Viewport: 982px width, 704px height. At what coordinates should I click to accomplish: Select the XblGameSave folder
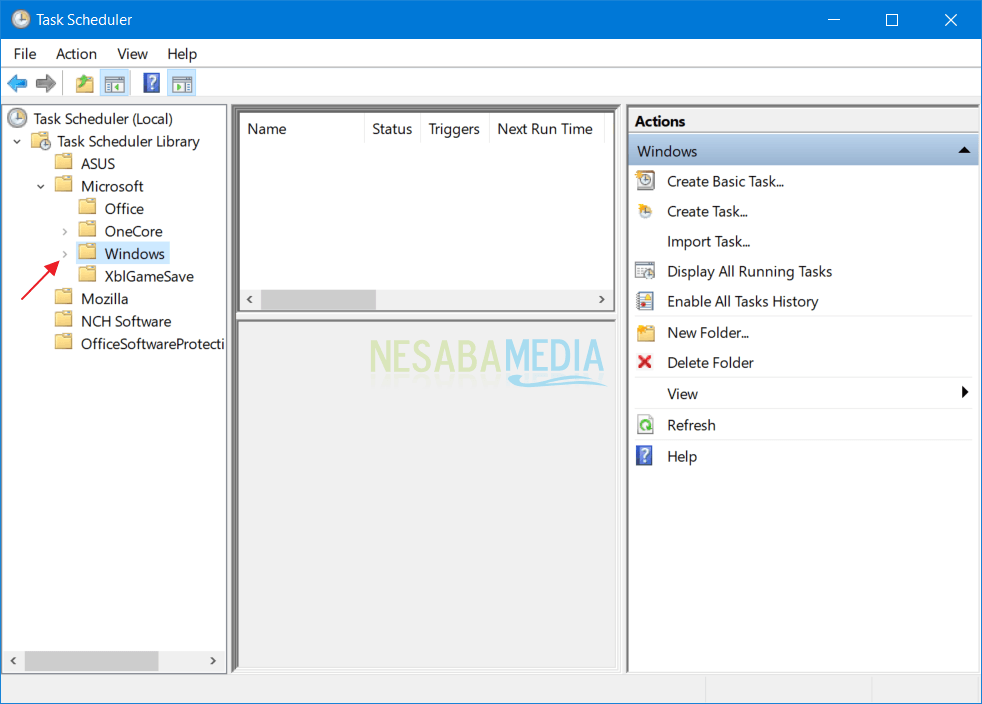tap(149, 276)
